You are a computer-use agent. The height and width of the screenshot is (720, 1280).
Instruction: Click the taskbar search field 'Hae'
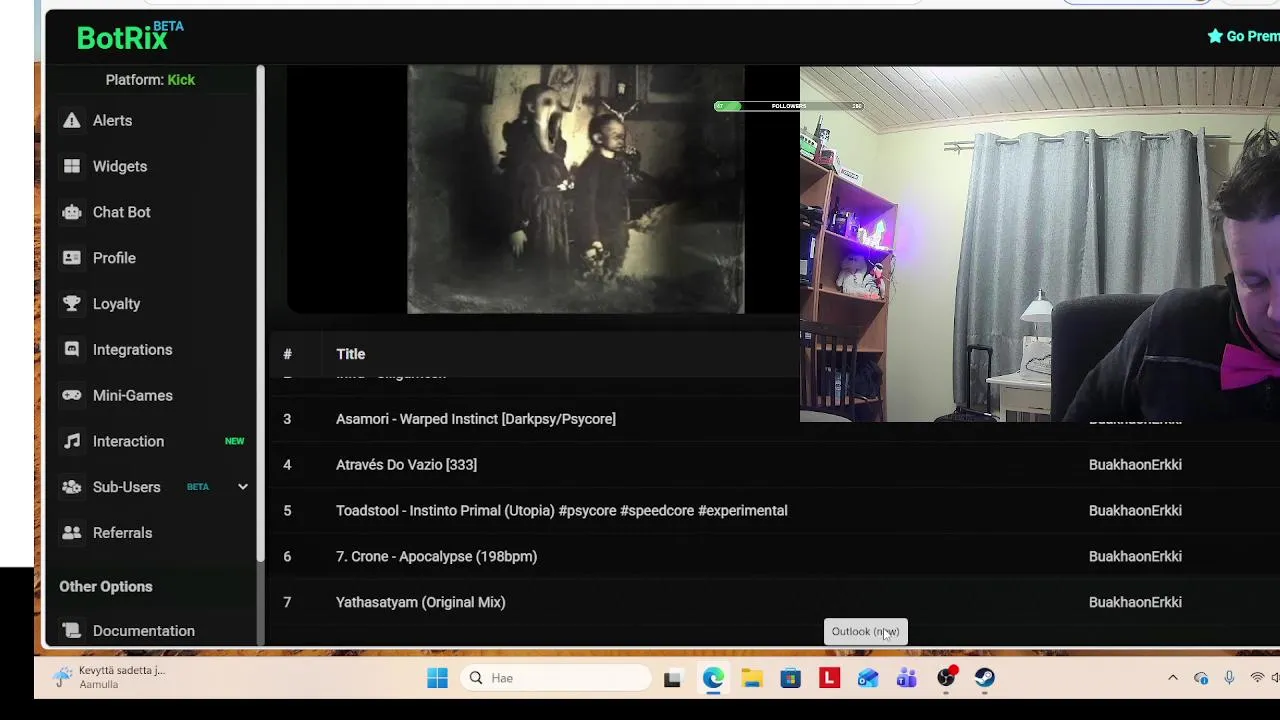coord(556,678)
